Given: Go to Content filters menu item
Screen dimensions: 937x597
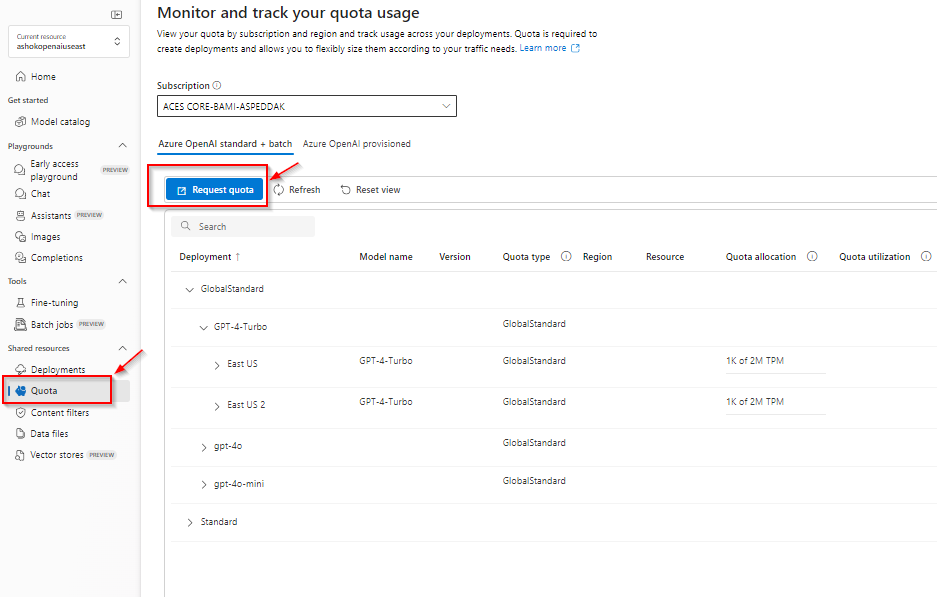Looking at the screenshot, I should click(x=60, y=413).
